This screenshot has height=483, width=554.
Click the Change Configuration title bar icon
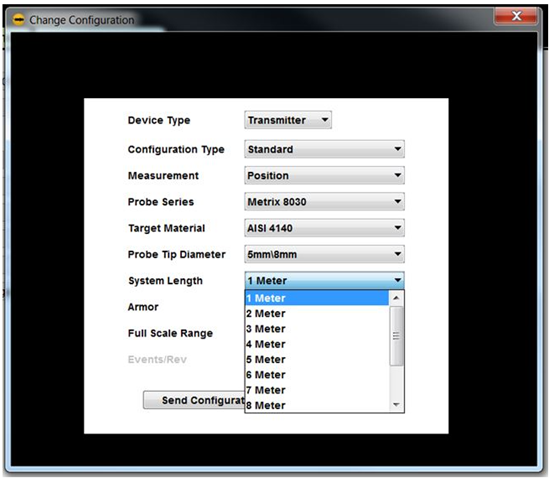click(18, 20)
